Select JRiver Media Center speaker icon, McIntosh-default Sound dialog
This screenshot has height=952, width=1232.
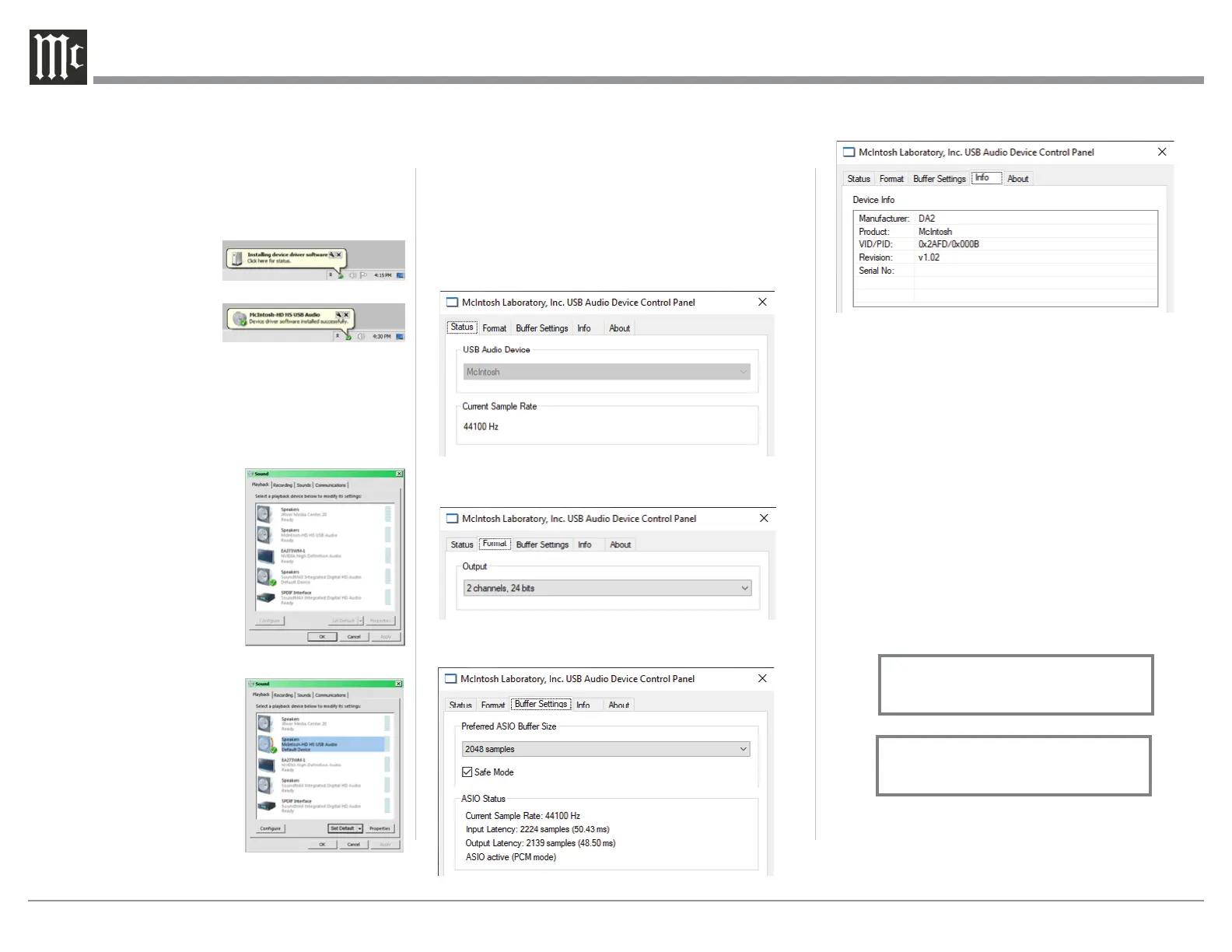coord(265,723)
